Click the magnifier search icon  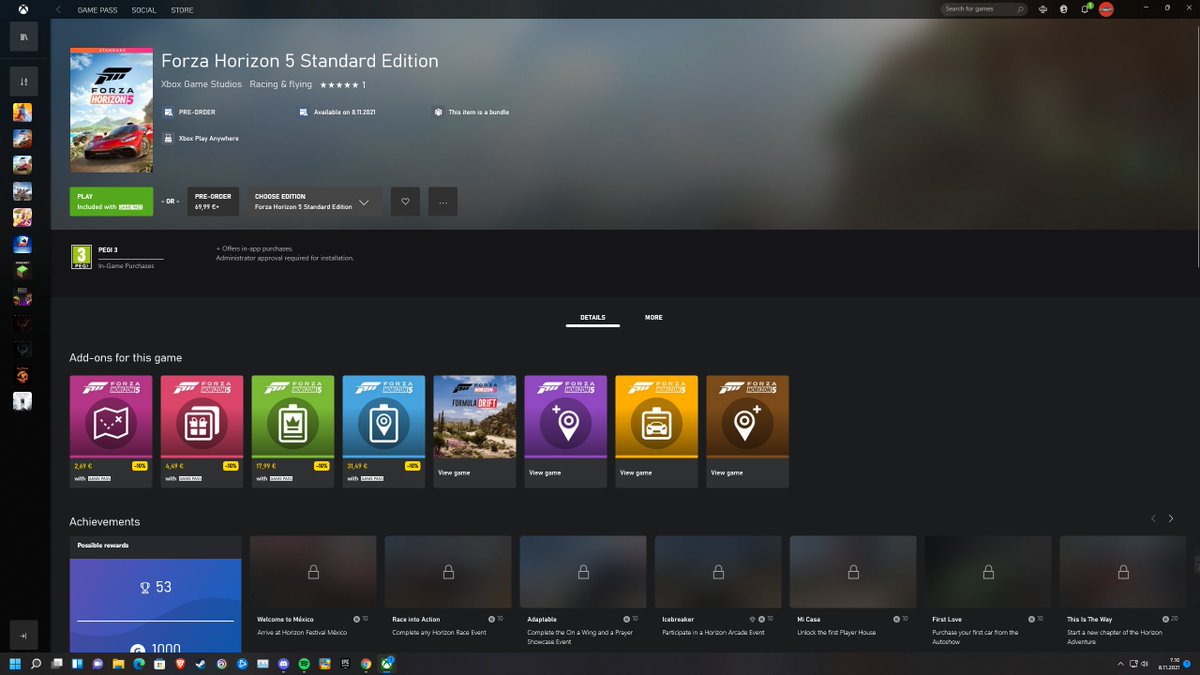pos(1020,9)
